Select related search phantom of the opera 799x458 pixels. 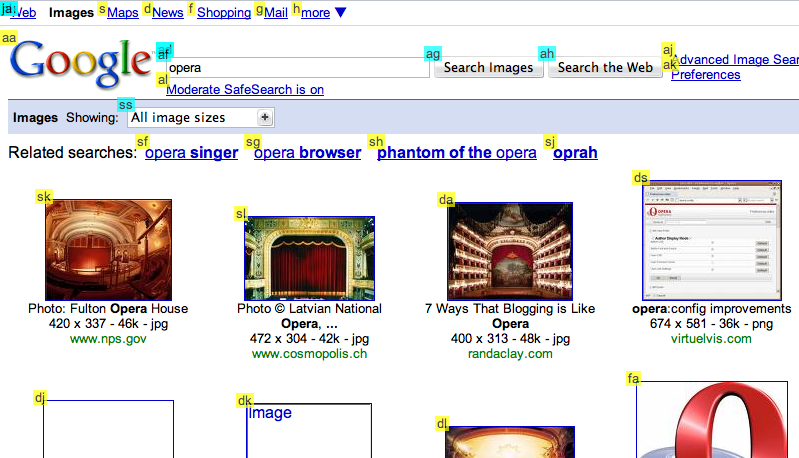457,153
